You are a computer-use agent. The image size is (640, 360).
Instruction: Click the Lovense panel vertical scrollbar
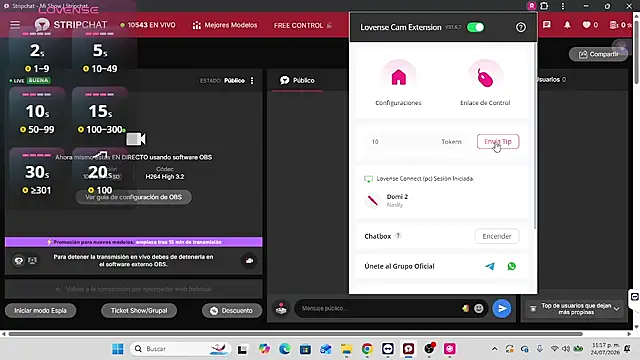(x=535, y=135)
